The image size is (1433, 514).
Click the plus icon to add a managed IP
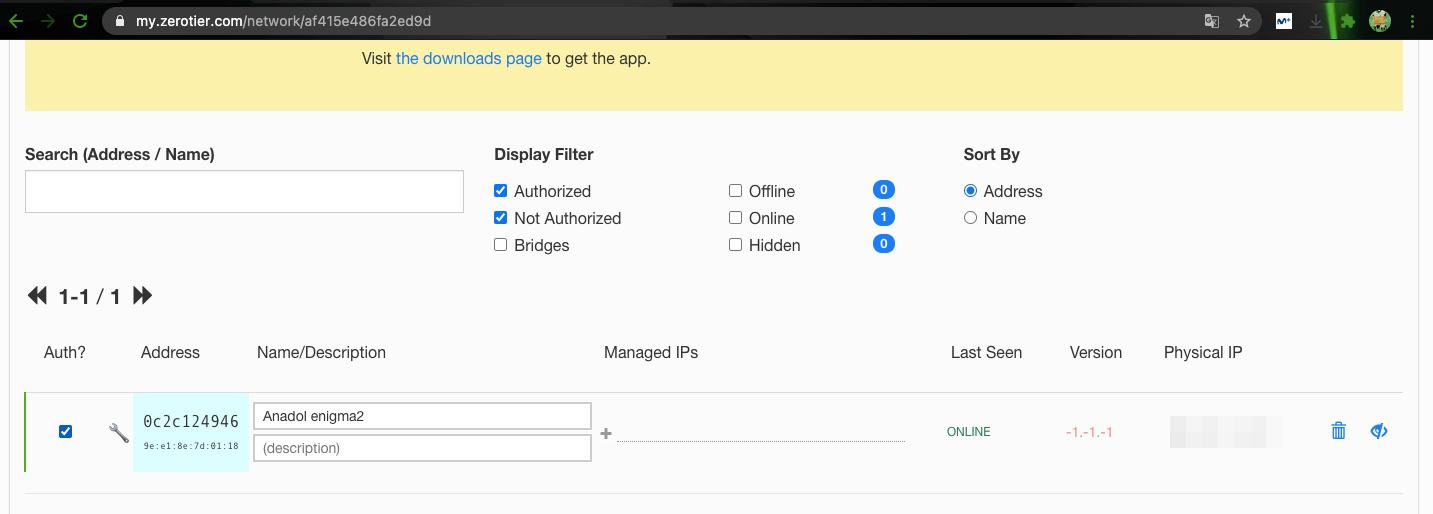(x=605, y=433)
